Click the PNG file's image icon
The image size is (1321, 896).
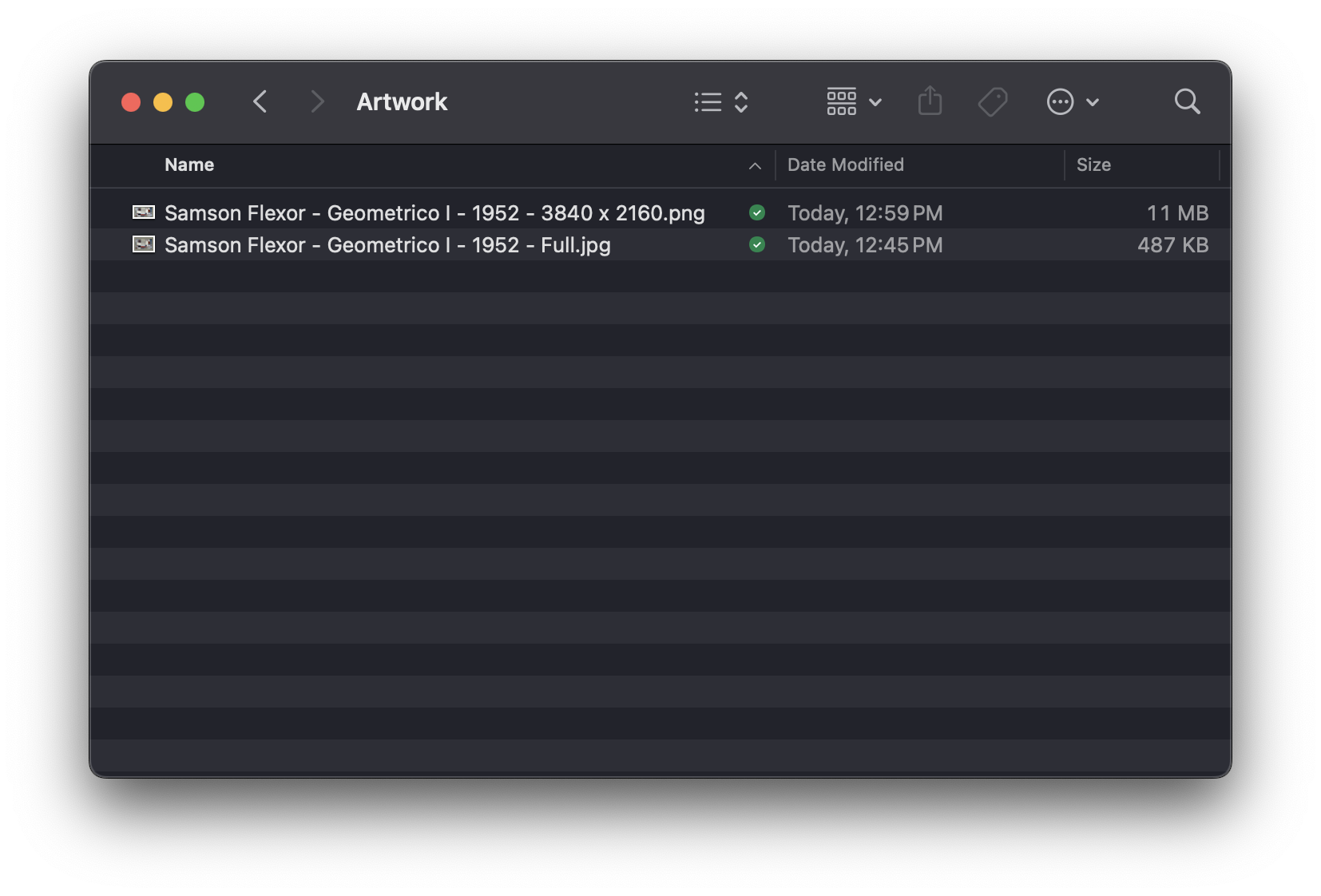point(144,212)
